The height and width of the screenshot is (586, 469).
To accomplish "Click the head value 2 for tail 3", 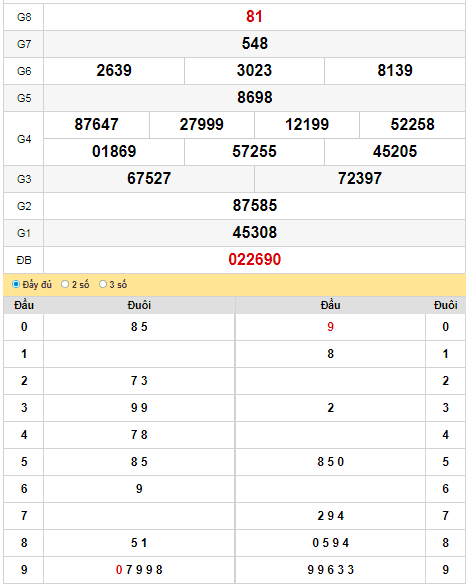I will pos(330,407).
